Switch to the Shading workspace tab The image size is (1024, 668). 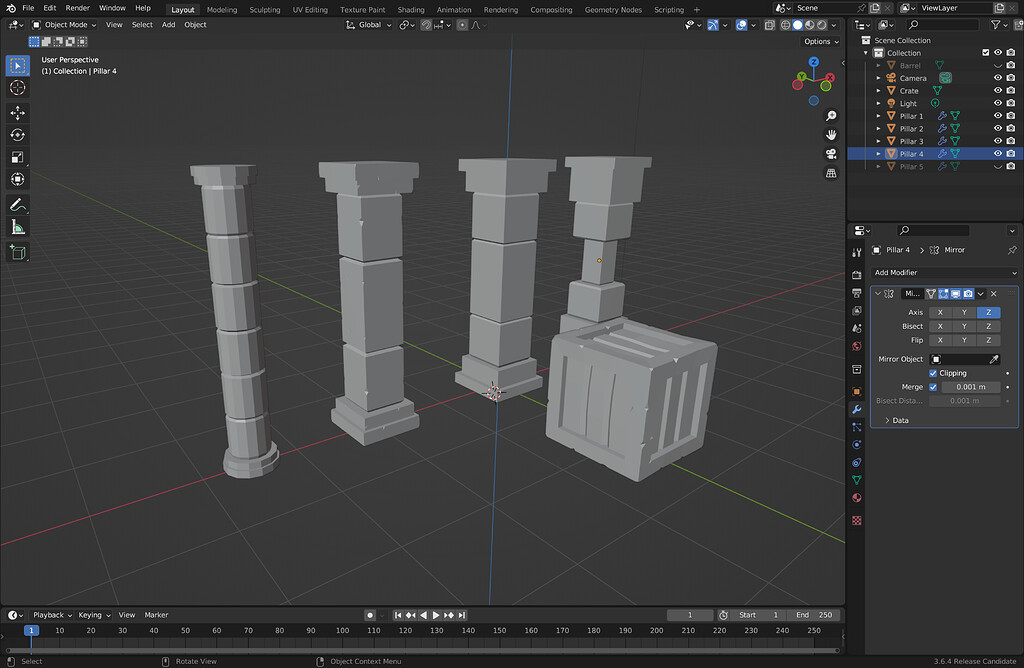point(411,9)
